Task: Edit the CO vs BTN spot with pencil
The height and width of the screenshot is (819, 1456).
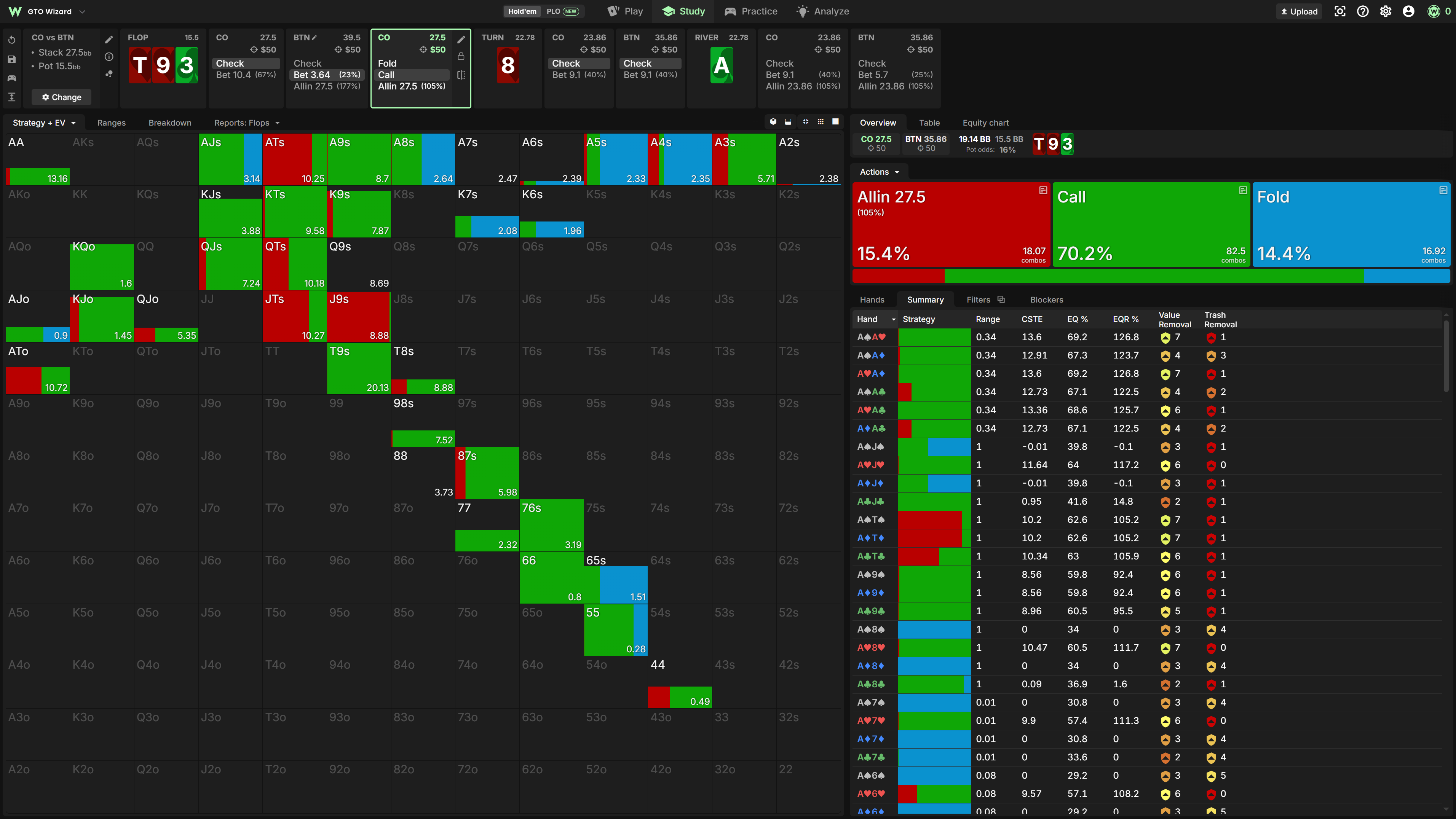Action: (109, 40)
